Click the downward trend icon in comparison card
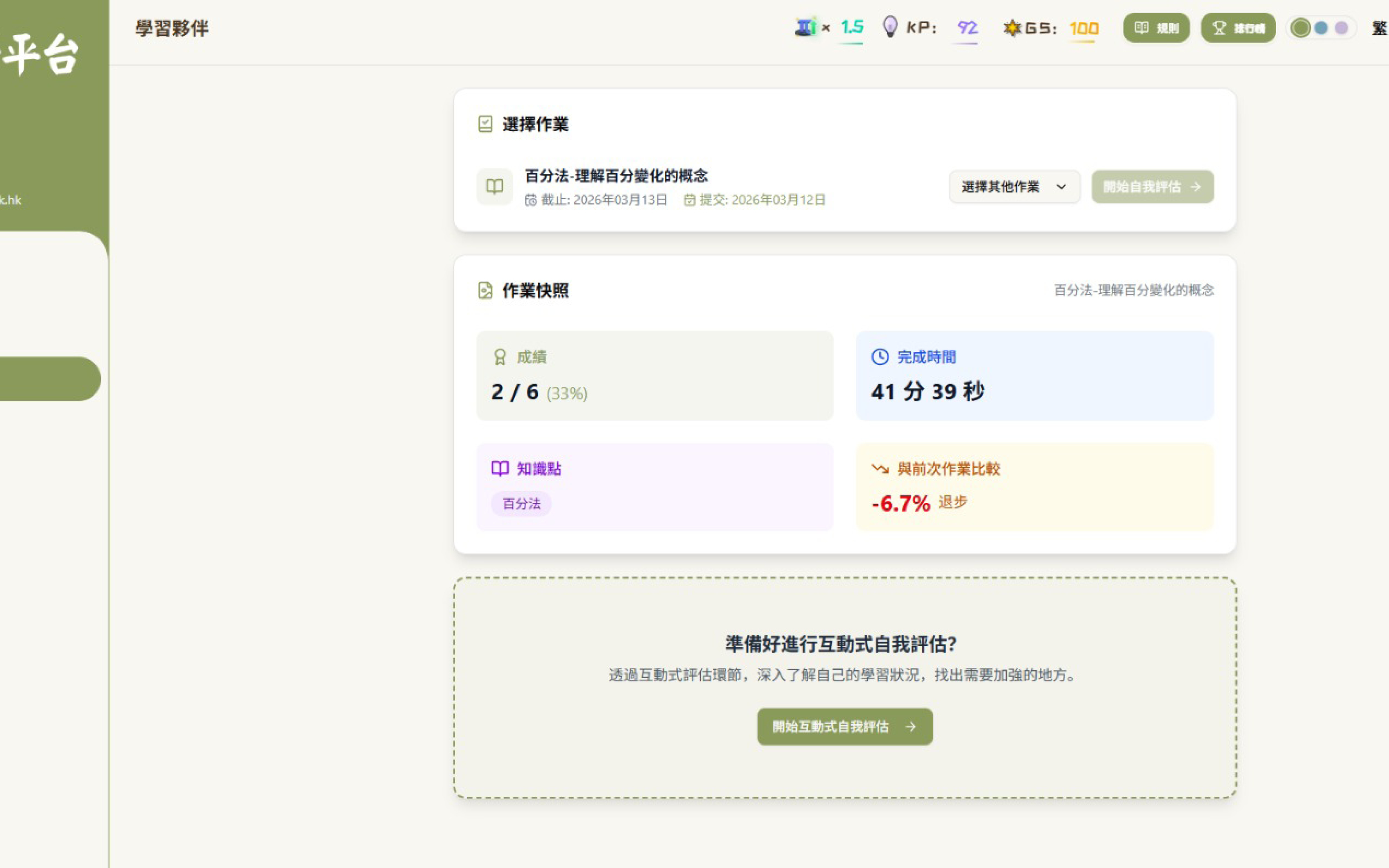This screenshot has width=1389, height=868. click(879, 469)
